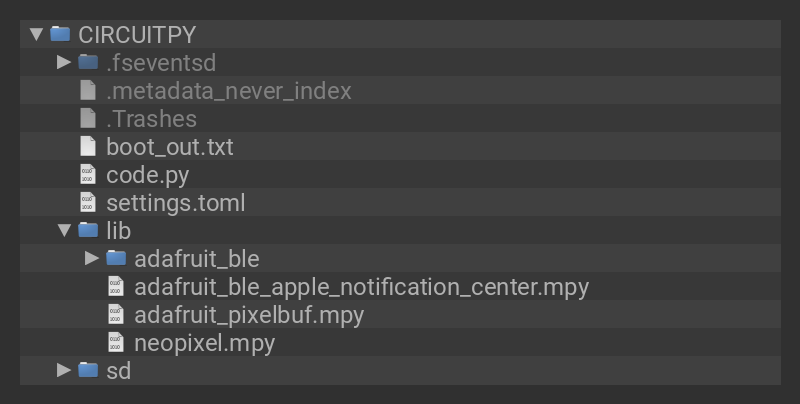The height and width of the screenshot is (404, 800).
Task: Select the code.py file name
Action: point(147,174)
